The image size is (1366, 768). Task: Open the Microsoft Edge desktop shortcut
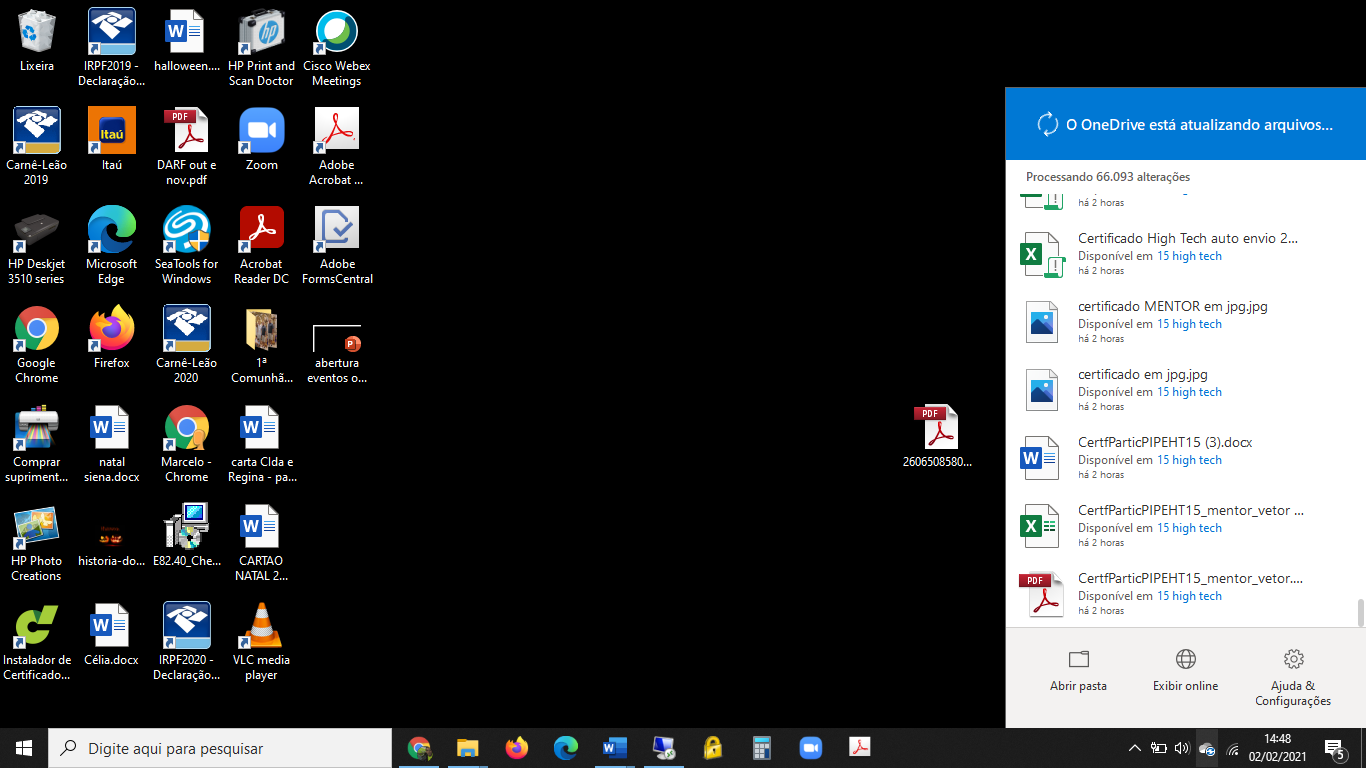112,245
